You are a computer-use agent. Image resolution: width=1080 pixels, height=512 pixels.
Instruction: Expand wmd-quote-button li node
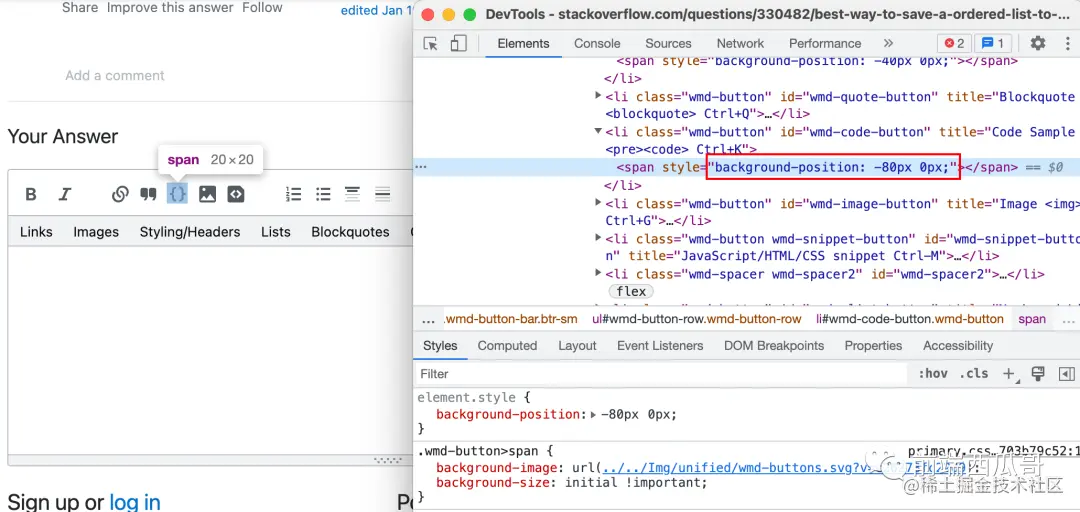(598, 96)
